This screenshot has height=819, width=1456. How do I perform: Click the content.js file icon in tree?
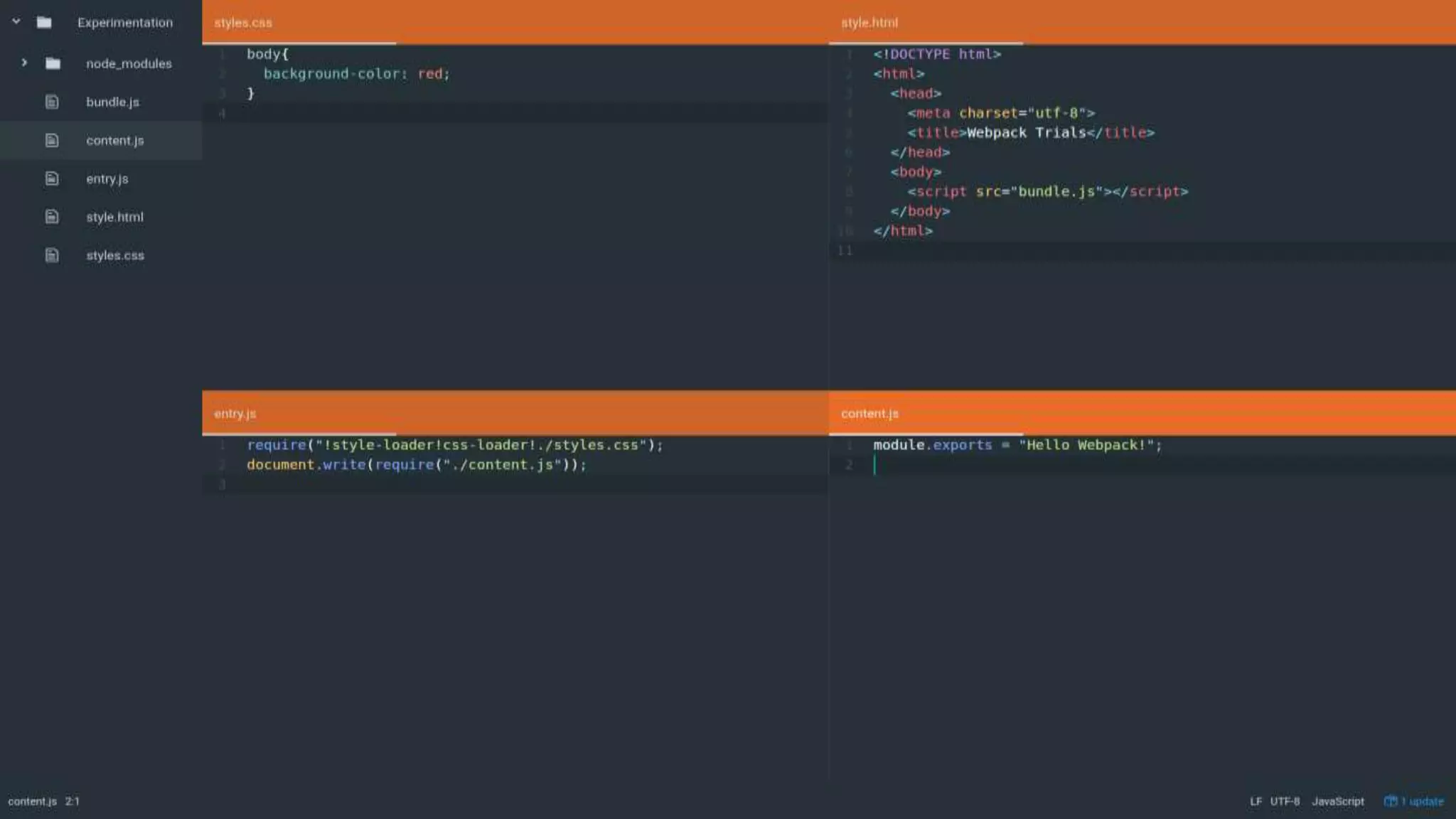[x=52, y=141]
